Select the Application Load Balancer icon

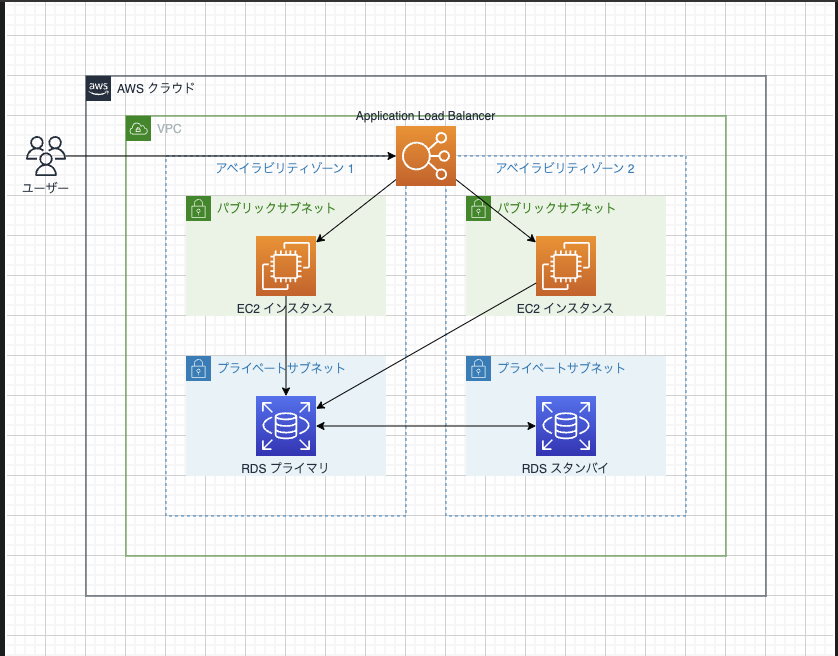click(425, 156)
